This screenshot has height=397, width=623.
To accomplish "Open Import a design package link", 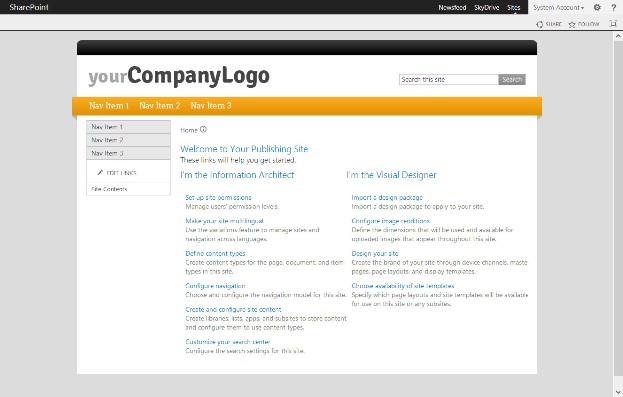I will 387,198.
